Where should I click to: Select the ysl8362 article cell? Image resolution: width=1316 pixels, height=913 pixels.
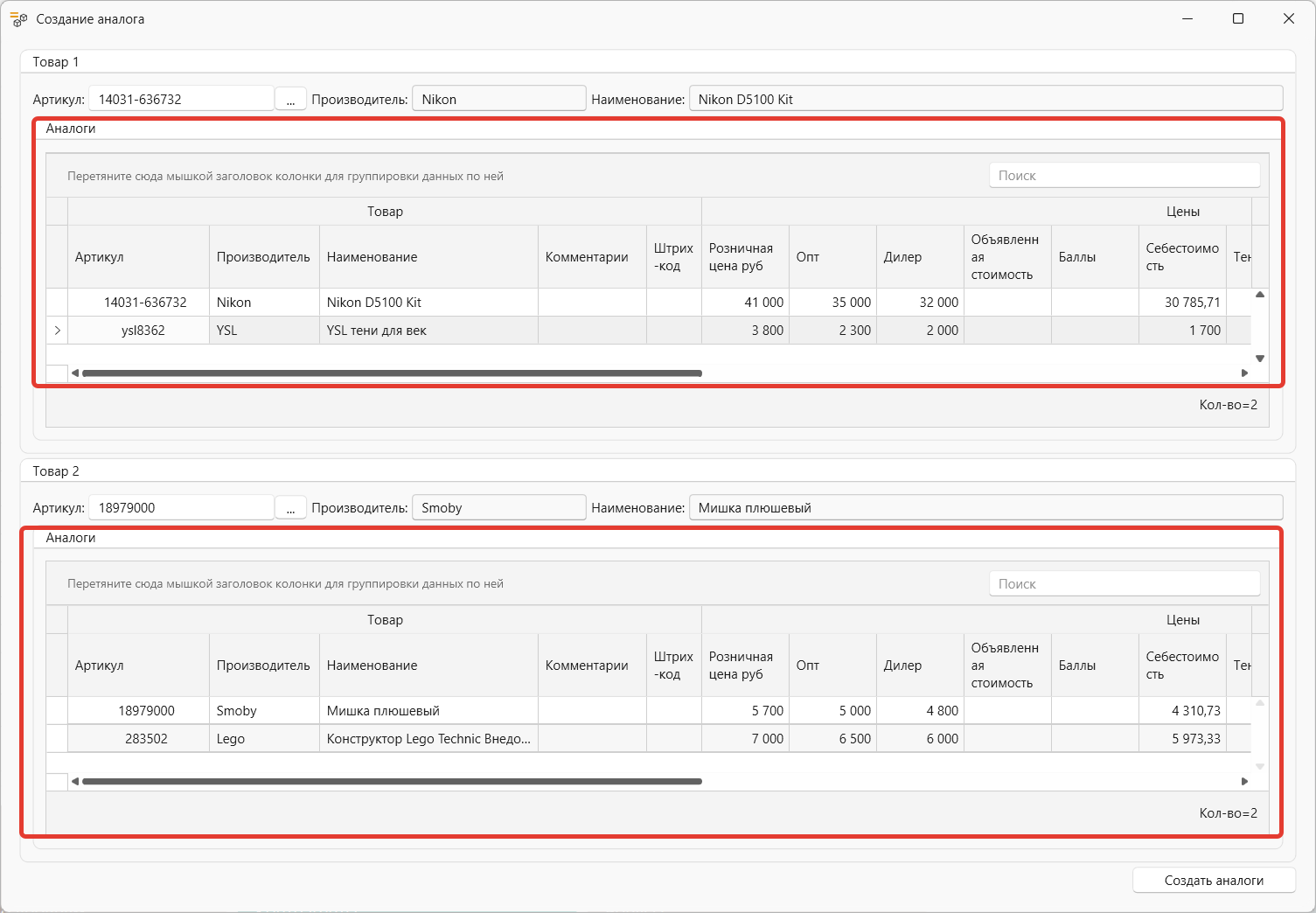click(x=138, y=330)
